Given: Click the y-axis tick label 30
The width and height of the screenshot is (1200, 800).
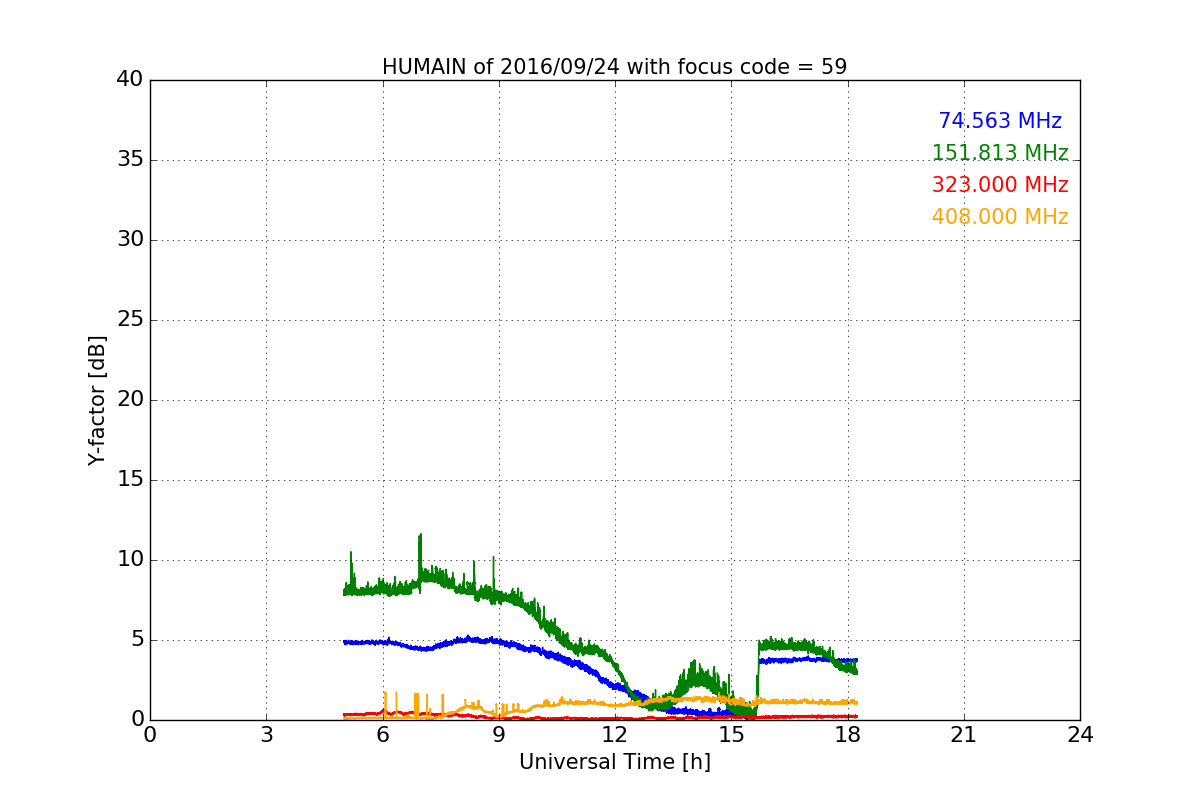Looking at the screenshot, I should coord(130,240).
